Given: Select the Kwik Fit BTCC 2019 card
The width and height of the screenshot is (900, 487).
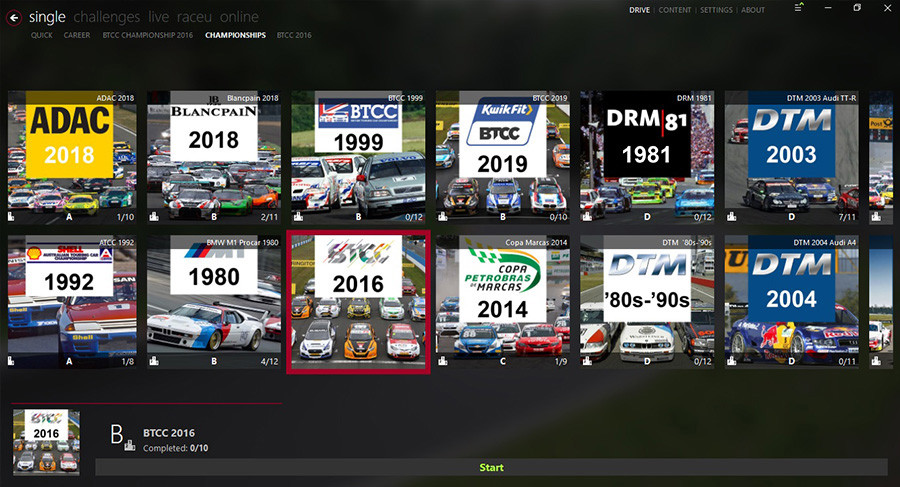Looking at the screenshot, I should [503, 157].
